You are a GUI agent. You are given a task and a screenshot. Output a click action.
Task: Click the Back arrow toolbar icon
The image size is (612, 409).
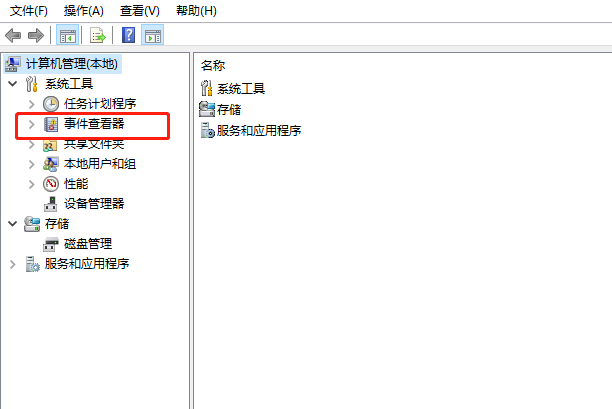13,36
